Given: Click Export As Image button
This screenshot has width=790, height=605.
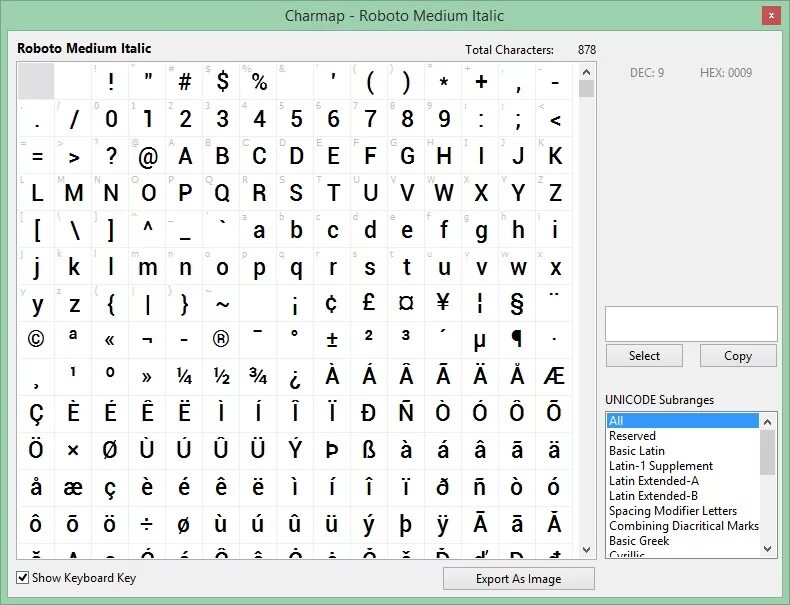Looking at the screenshot, I should [x=518, y=579].
